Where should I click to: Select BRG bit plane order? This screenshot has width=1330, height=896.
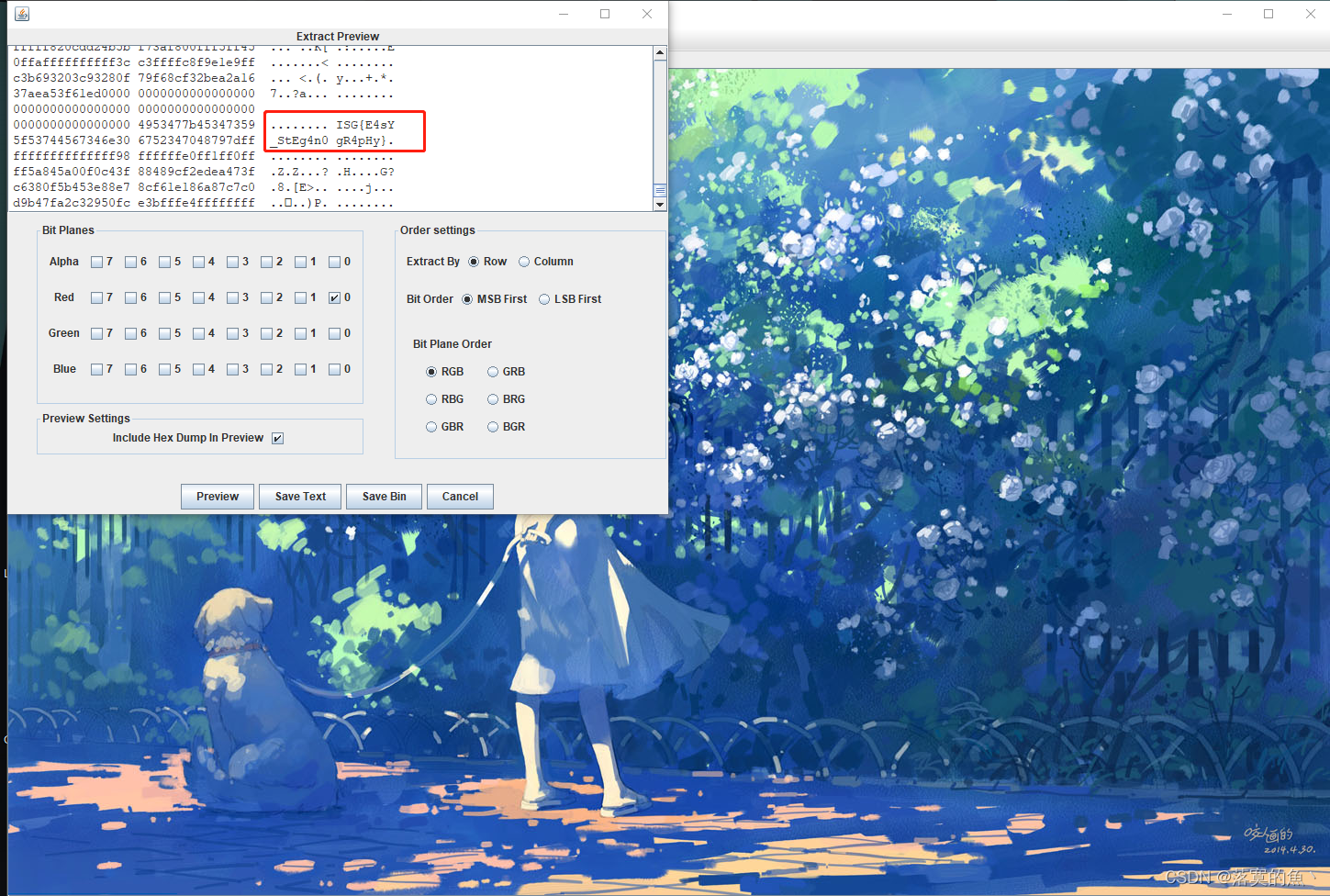(x=493, y=399)
